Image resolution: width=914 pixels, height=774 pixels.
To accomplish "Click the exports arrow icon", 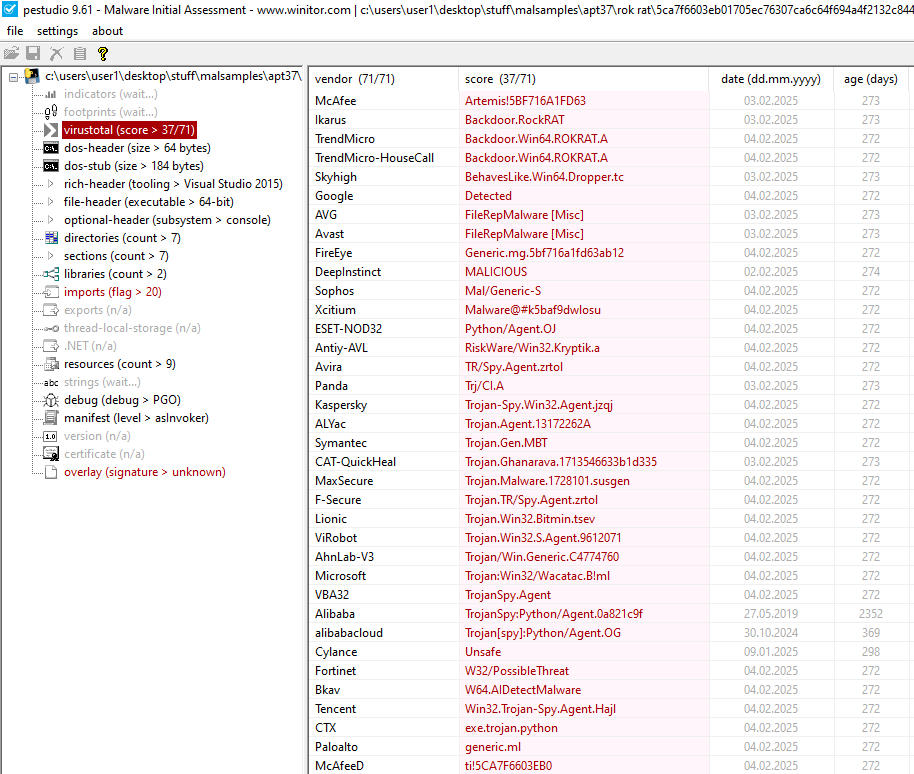I will click(51, 310).
